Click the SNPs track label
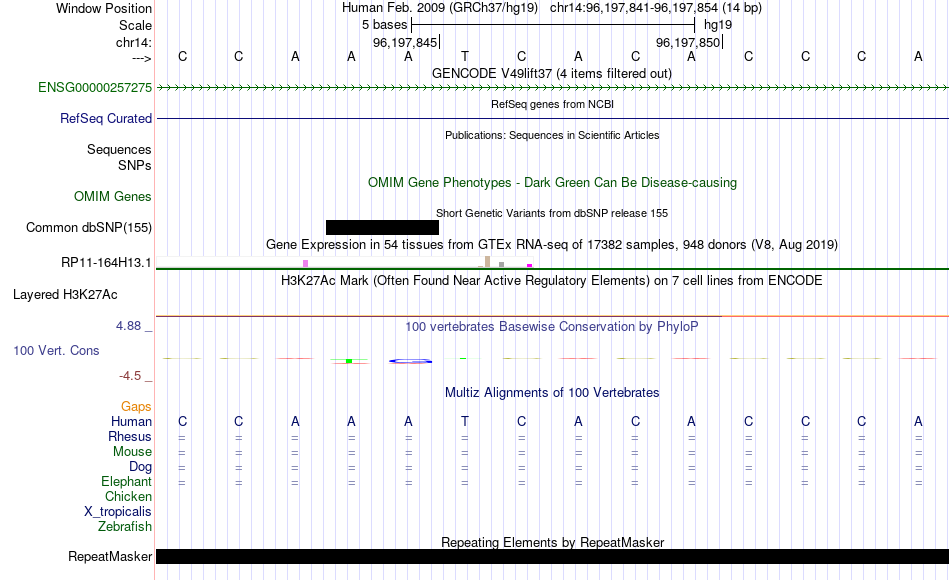The width and height of the screenshot is (950, 580). (135, 165)
